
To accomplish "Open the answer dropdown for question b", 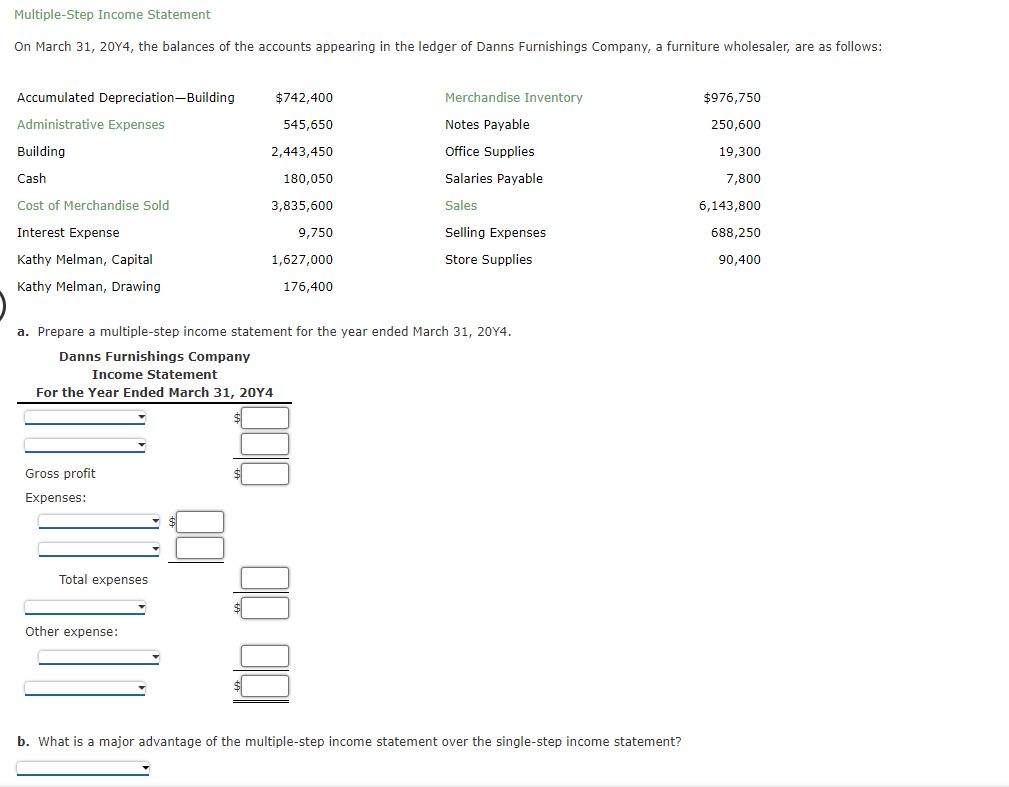I will [84, 768].
